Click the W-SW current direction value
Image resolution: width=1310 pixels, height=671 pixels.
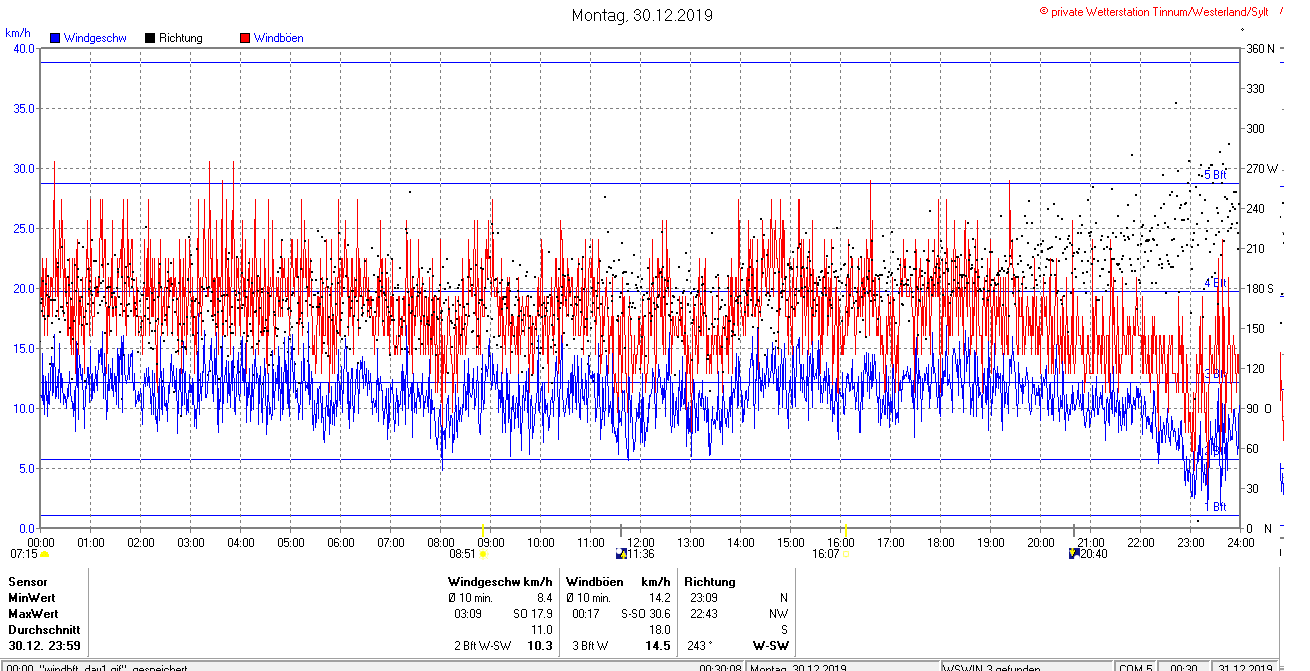tap(770, 646)
